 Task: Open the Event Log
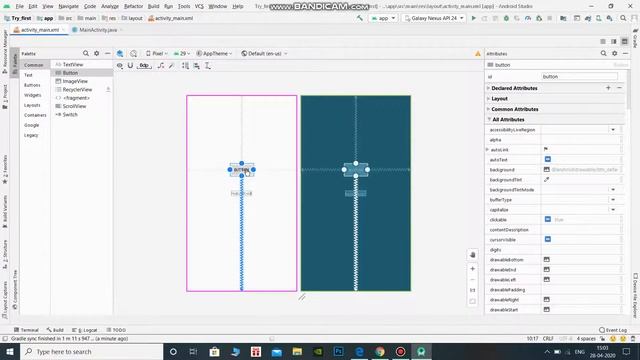pos(613,330)
